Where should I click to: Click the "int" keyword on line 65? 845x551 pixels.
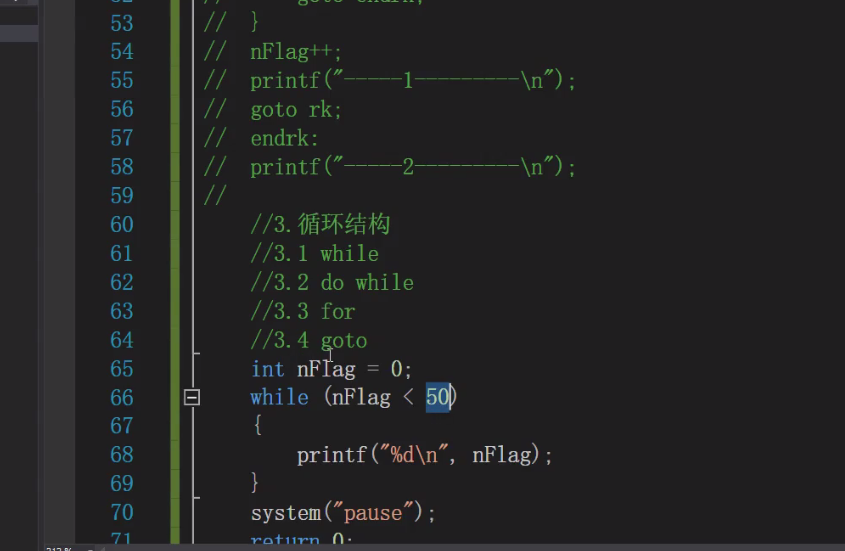pyautogui.click(x=267, y=369)
